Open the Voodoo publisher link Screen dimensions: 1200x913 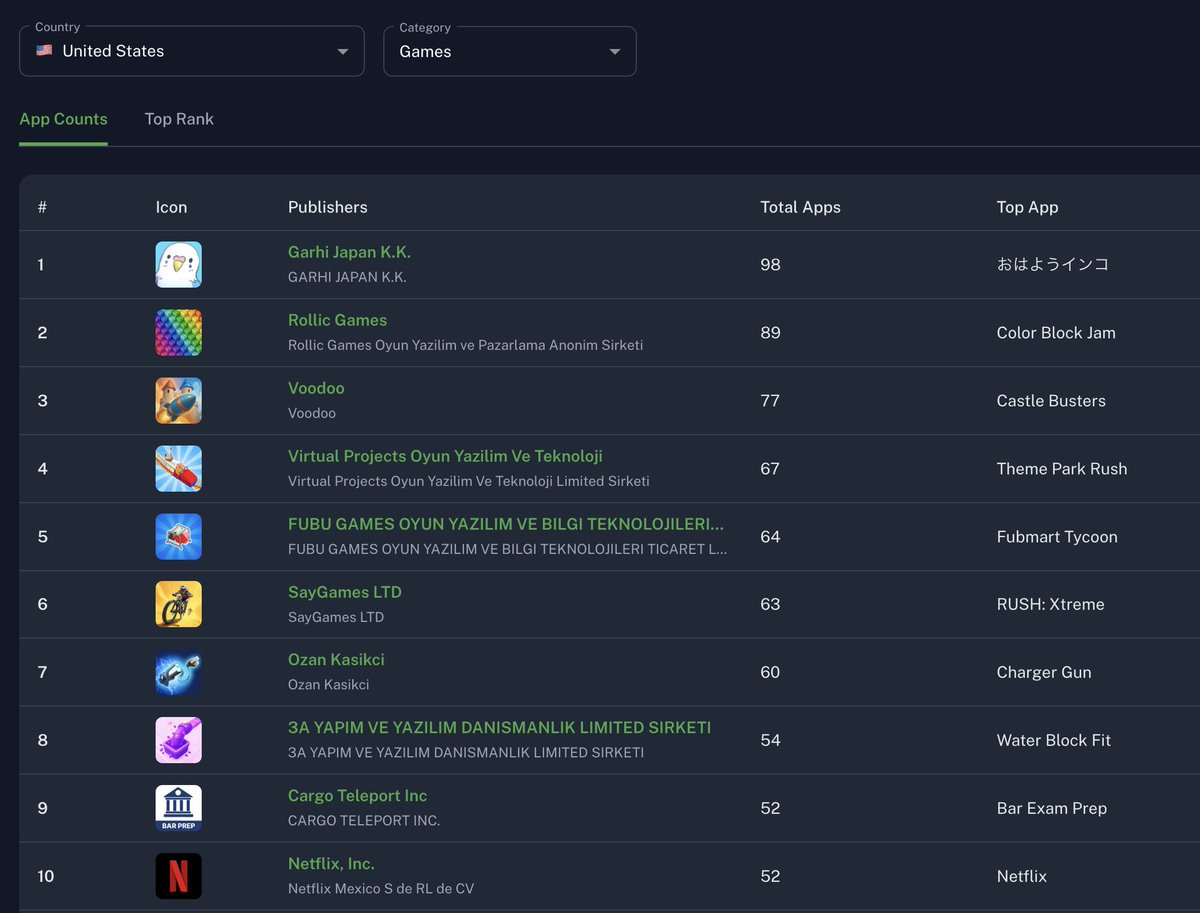[x=316, y=388]
